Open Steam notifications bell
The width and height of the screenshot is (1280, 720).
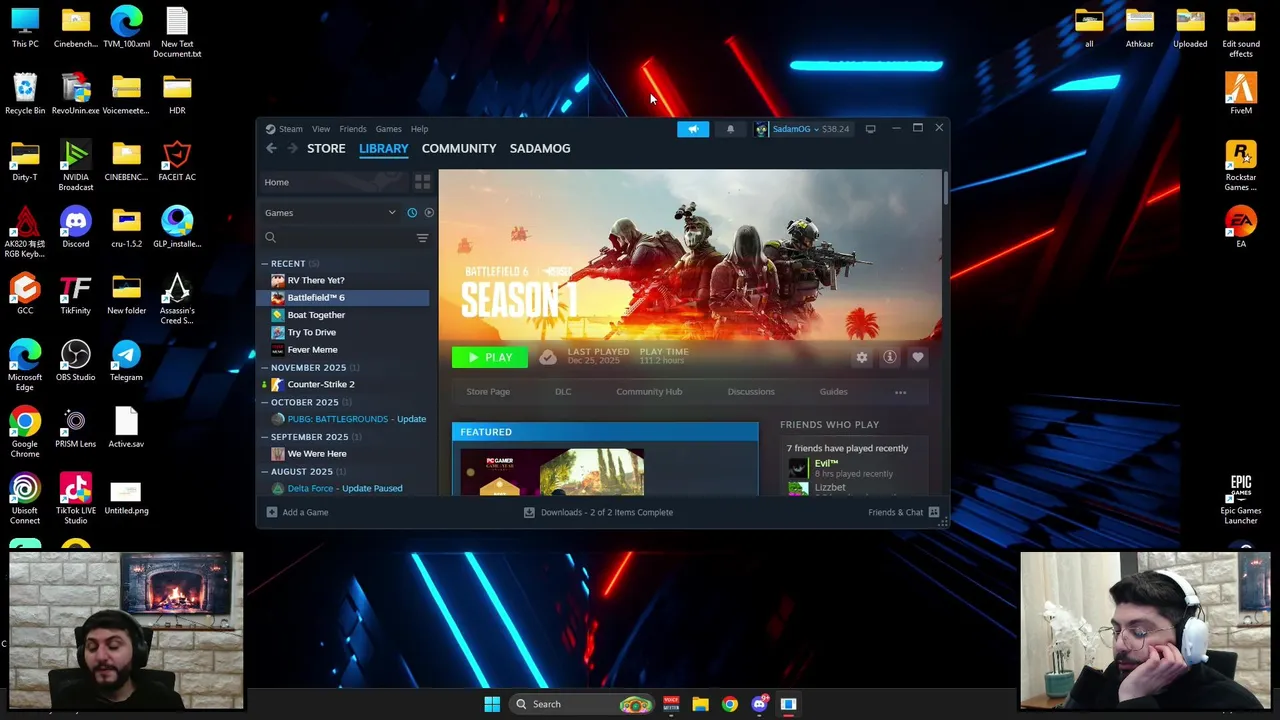tap(730, 129)
